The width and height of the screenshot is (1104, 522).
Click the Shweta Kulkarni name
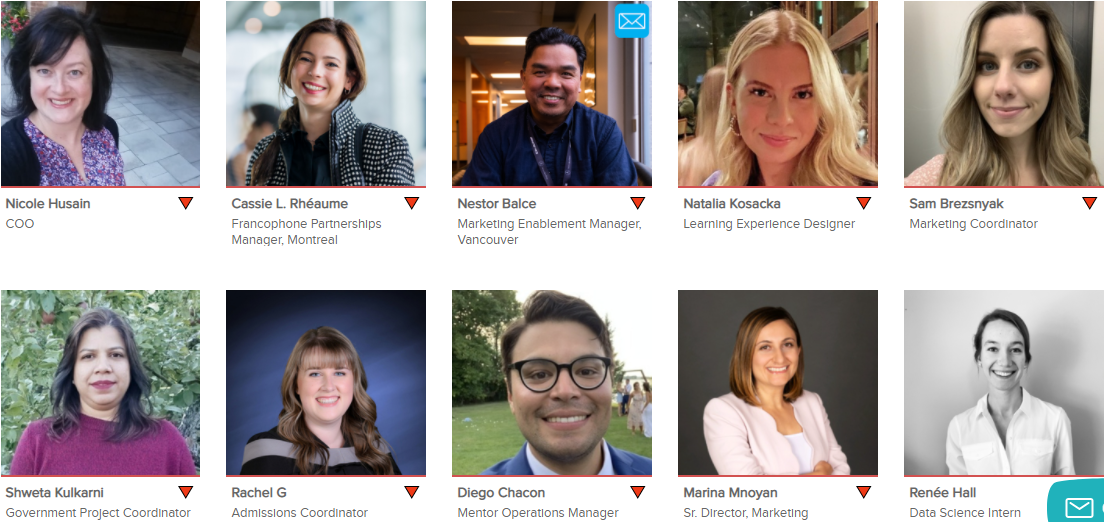click(54, 492)
